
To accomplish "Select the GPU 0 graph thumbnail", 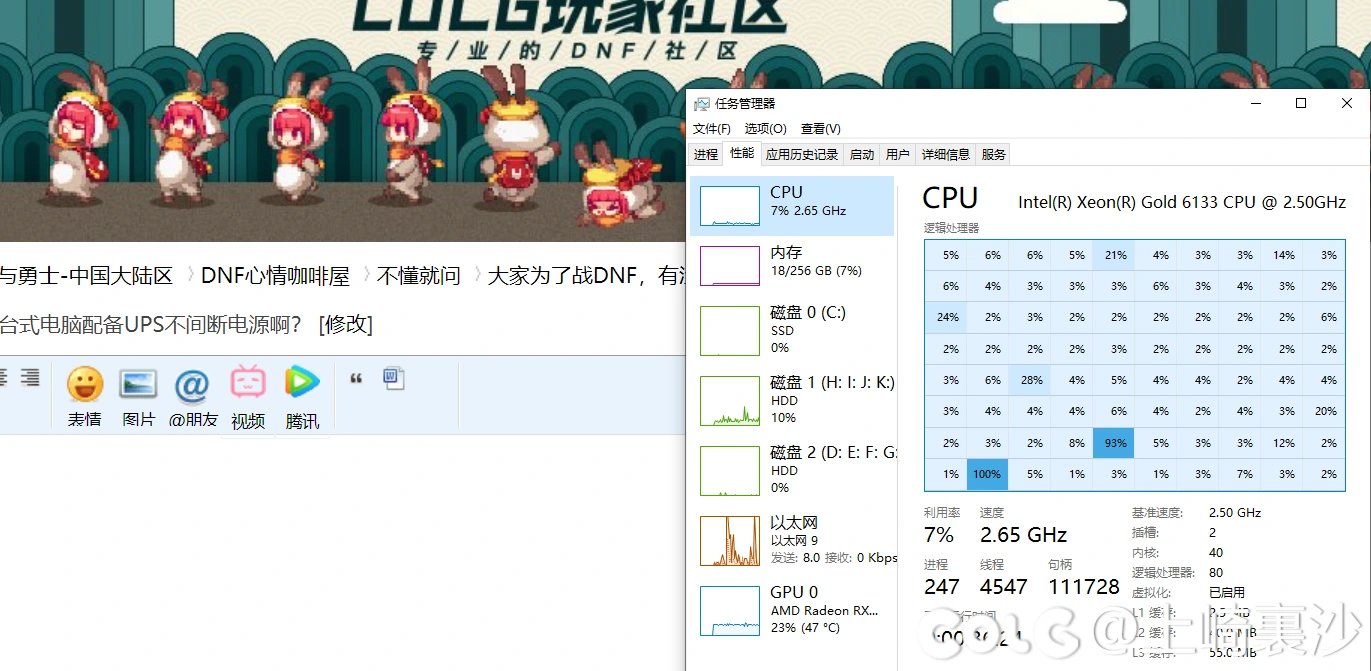I will click(x=730, y=610).
